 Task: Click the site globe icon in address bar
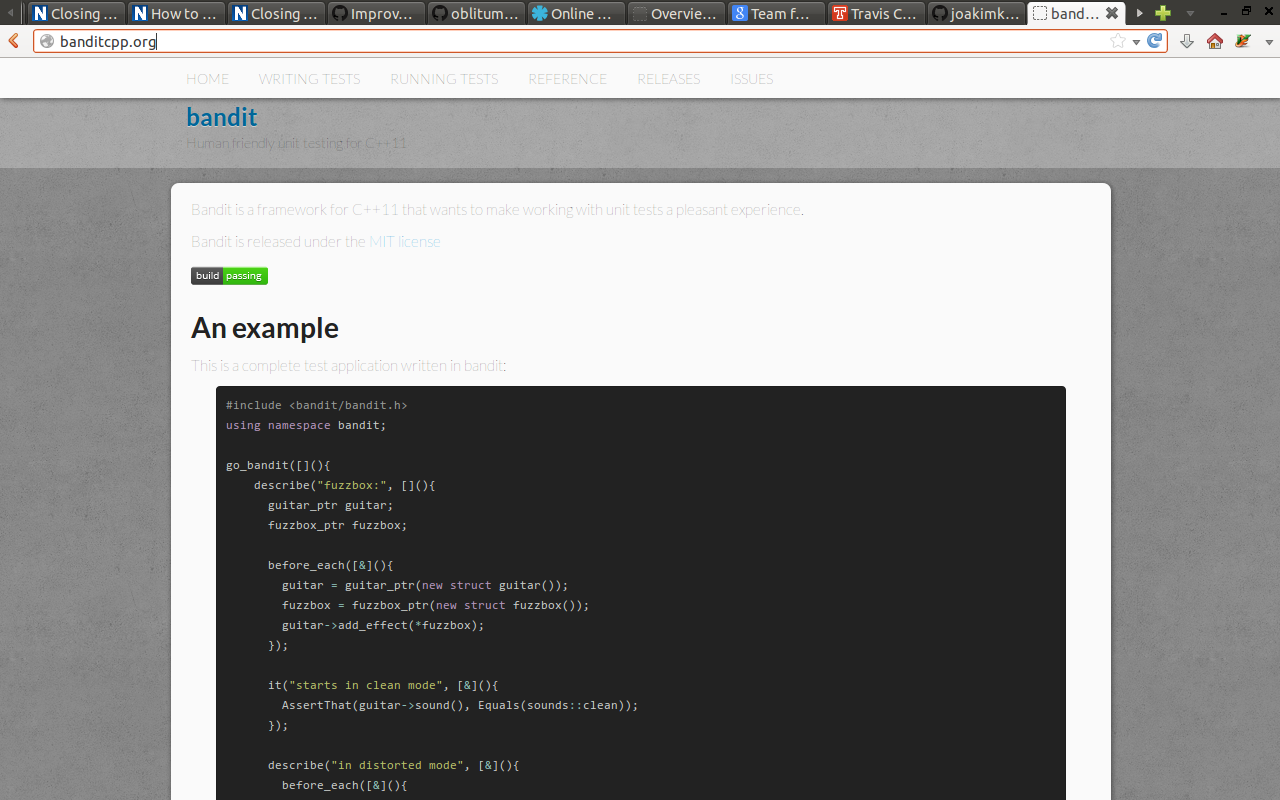point(46,41)
